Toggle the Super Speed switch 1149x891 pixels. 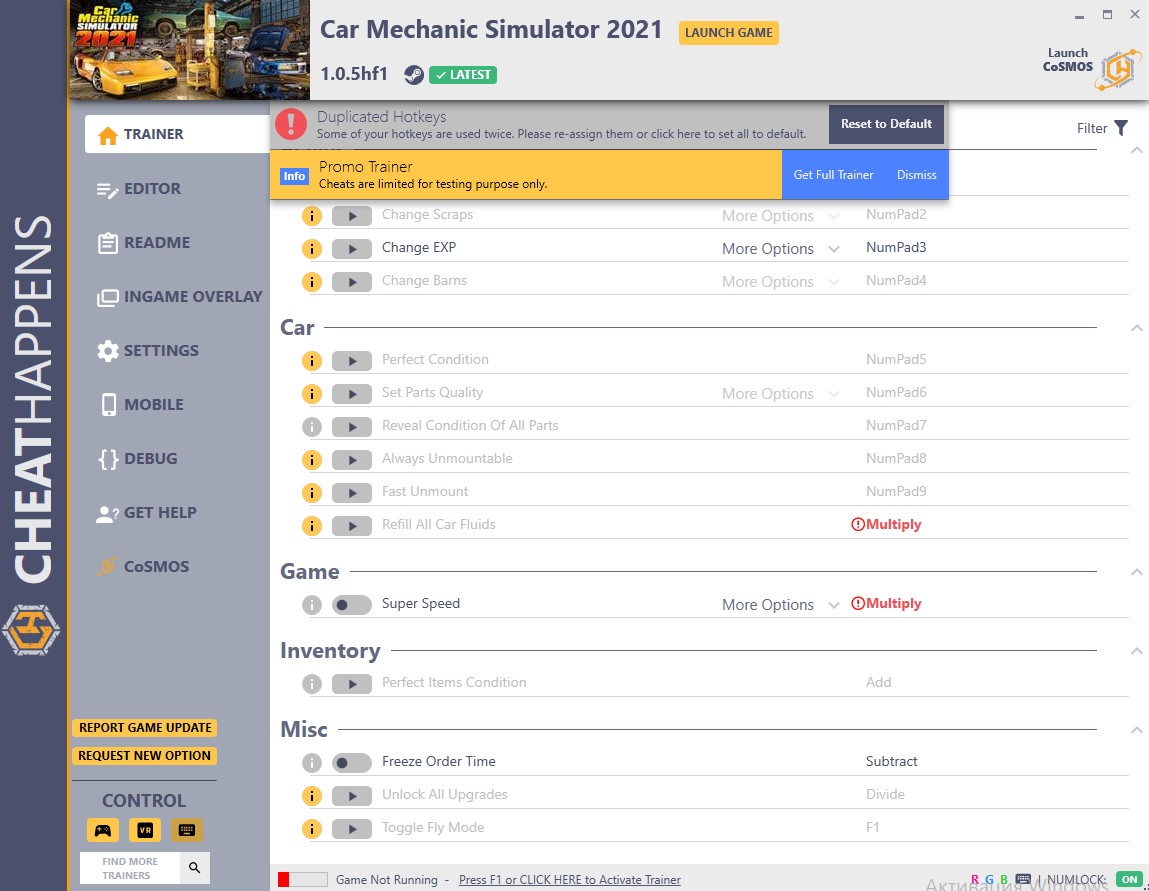click(x=352, y=605)
